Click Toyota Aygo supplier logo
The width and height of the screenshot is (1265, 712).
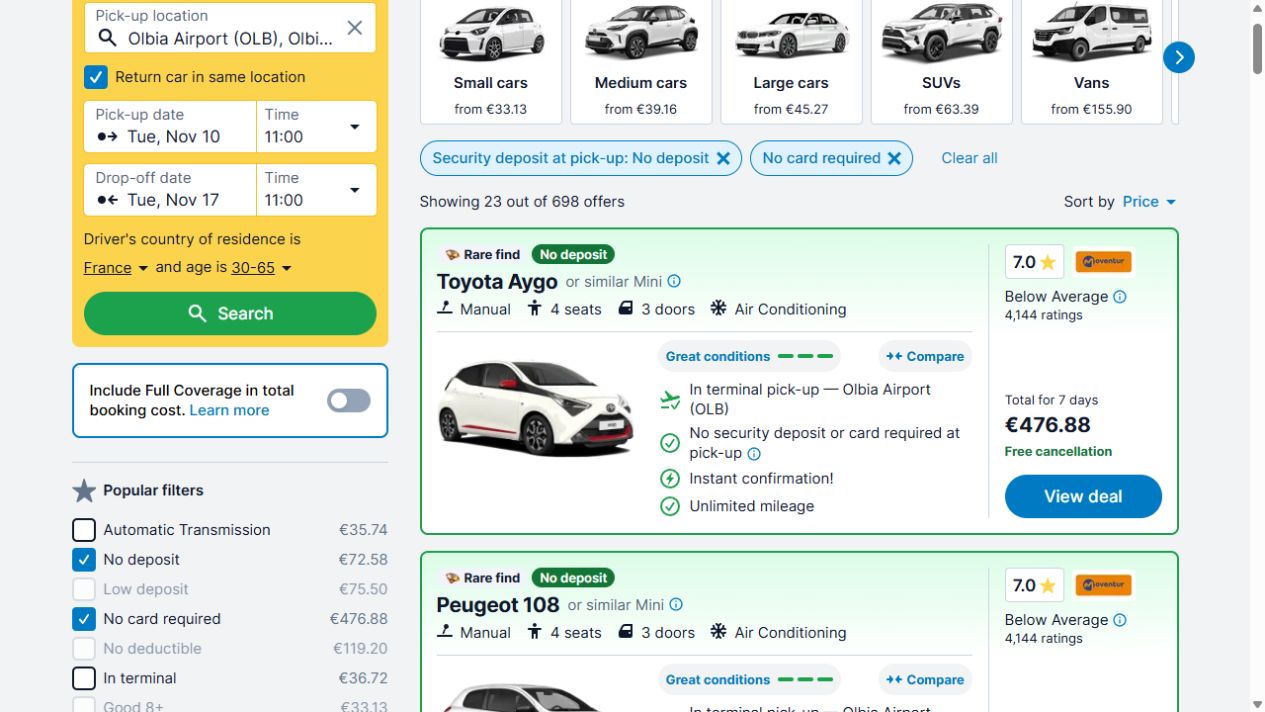pyautogui.click(x=1103, y=262)
